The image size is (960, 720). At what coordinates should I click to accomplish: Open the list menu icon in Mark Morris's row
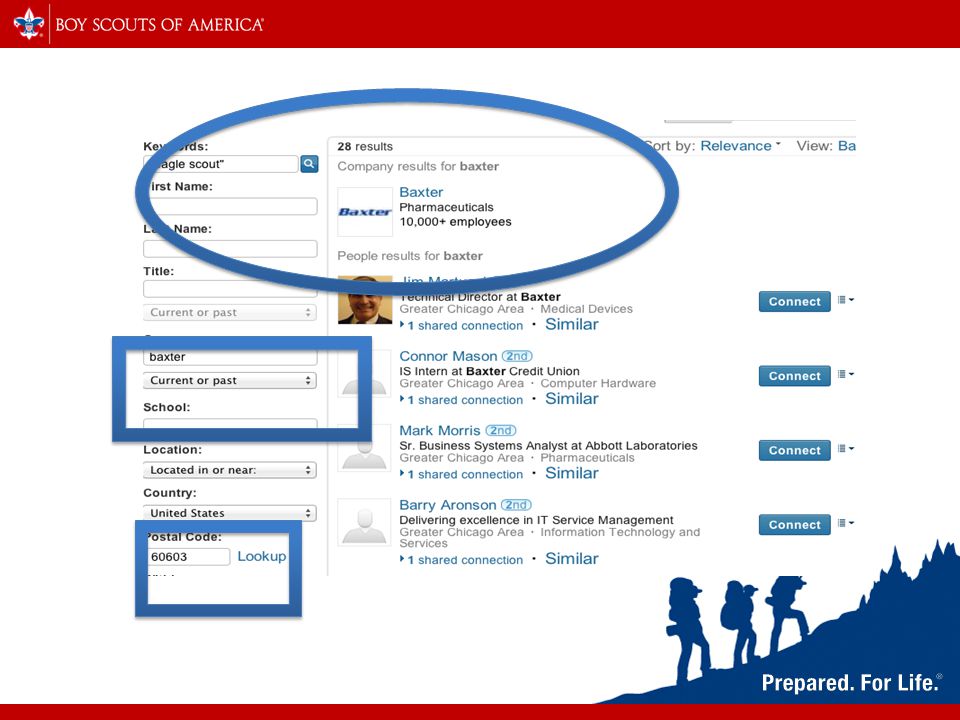point(846,449)
